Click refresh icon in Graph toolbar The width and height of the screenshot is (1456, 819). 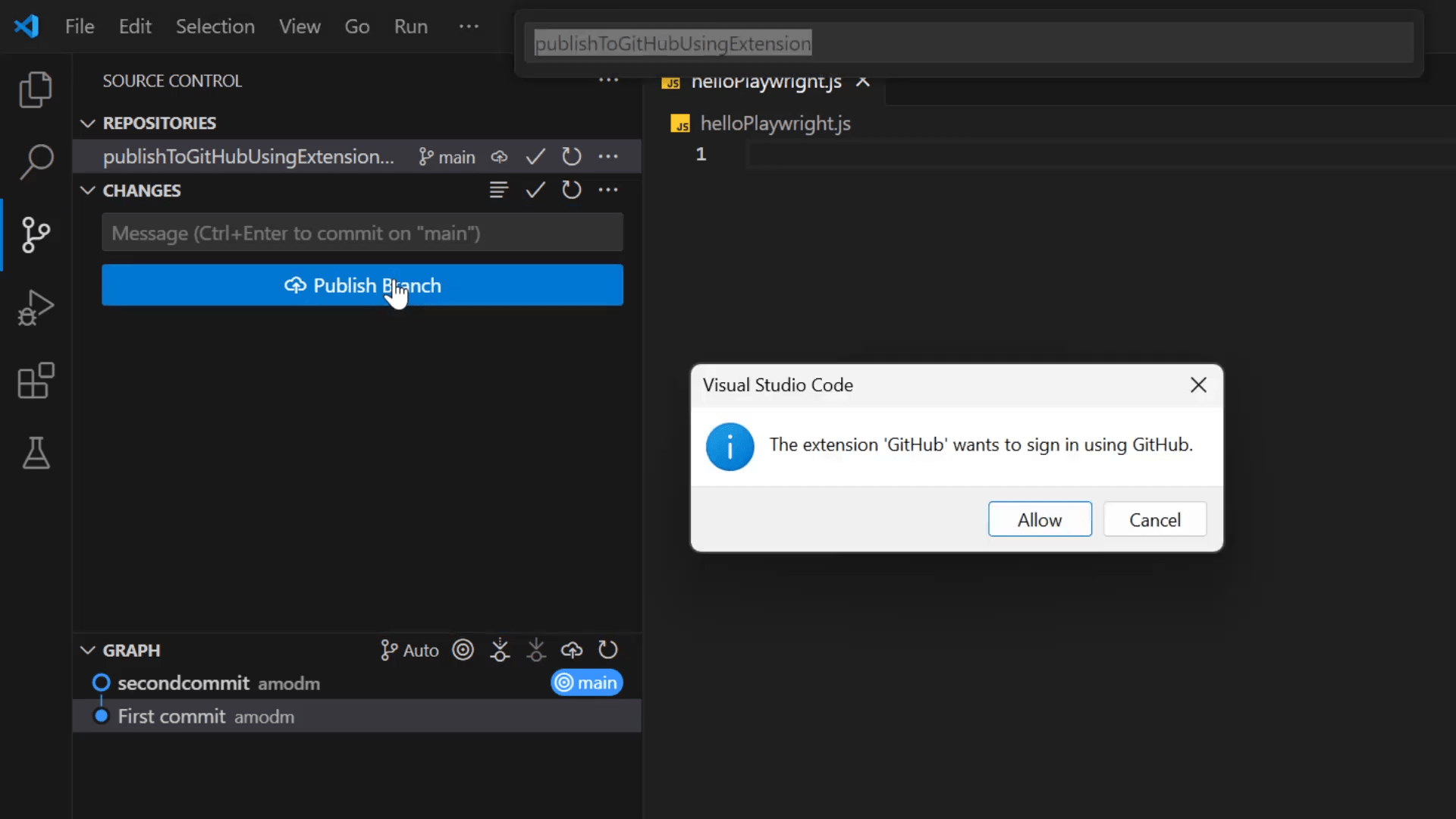coord(608,651)
